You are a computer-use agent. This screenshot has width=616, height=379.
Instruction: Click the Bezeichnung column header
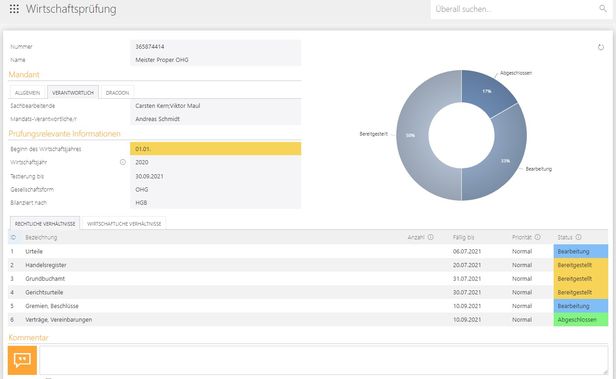[x=41, y=237]
